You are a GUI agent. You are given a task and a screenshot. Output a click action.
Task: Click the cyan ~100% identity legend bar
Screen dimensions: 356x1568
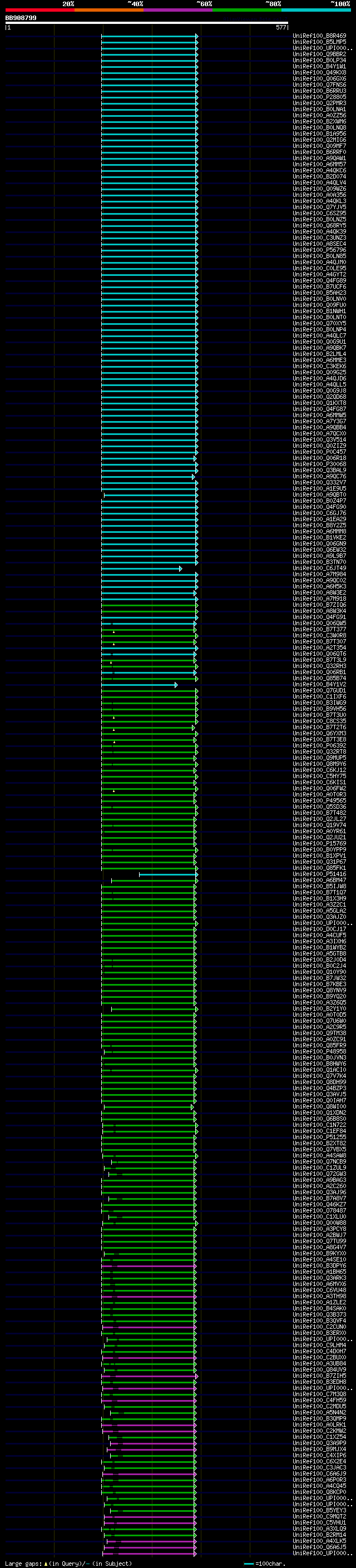point(316,11)
